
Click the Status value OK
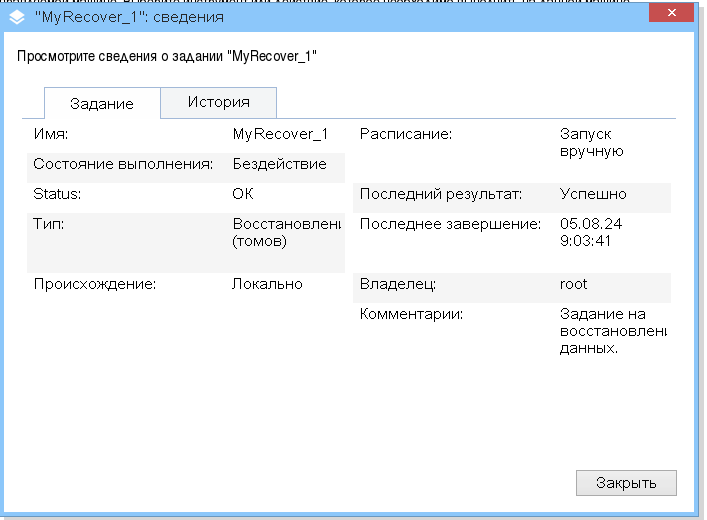tap(243, 194)
